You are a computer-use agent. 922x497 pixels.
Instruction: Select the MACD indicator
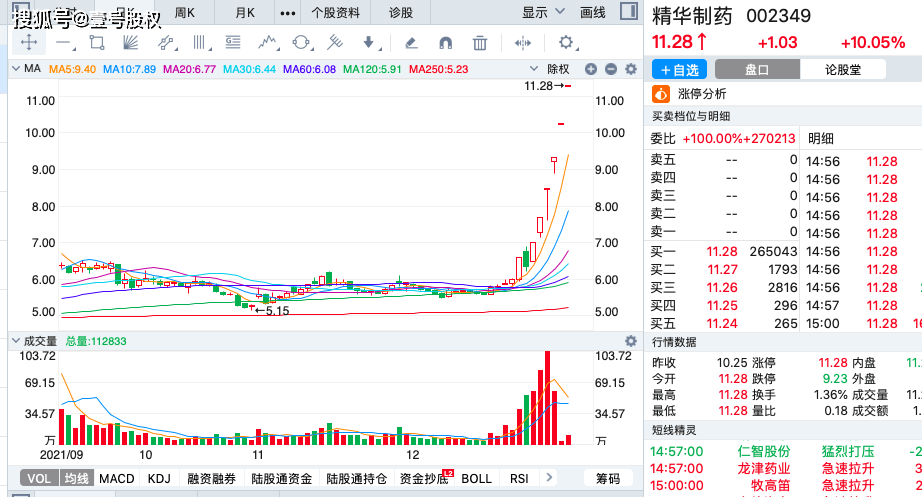click(117, 479)
